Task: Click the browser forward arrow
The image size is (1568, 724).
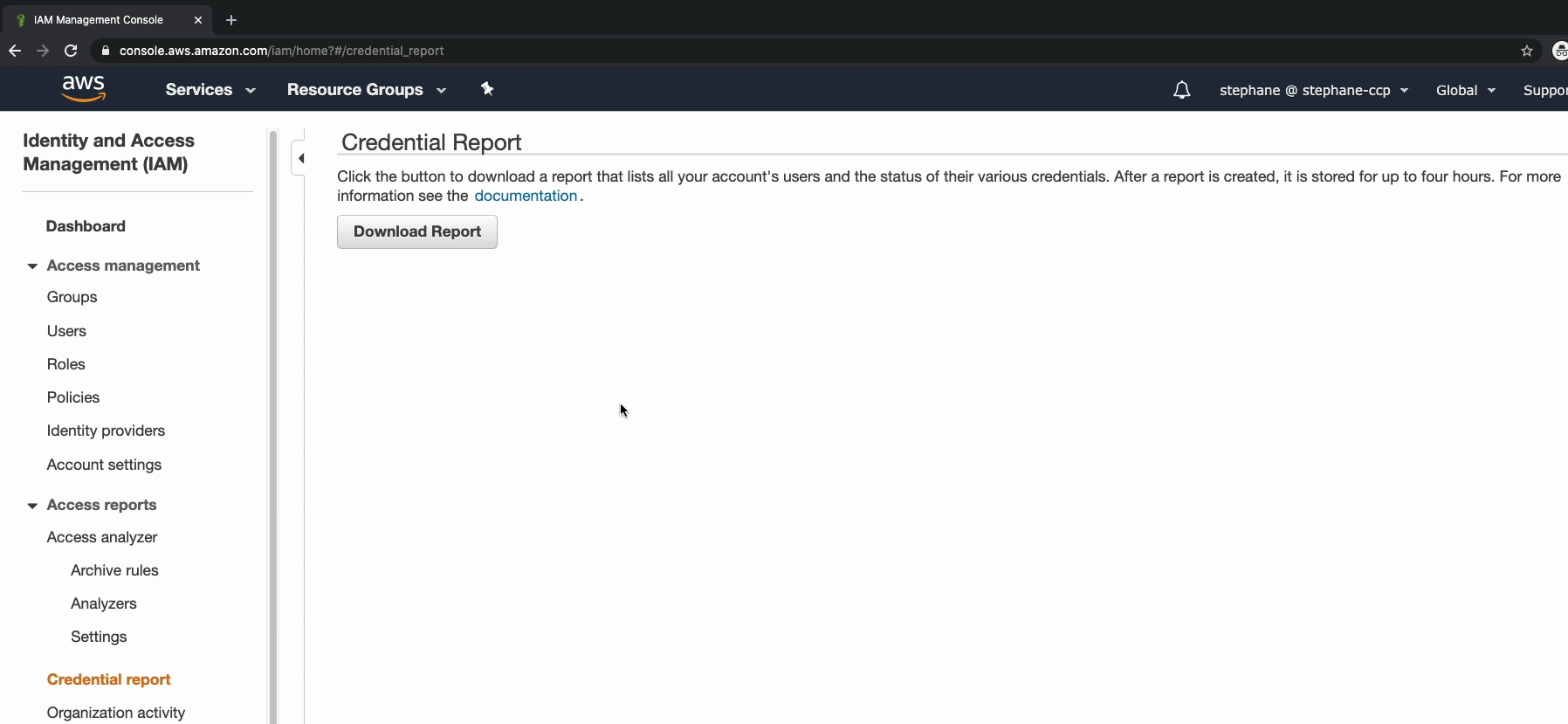Action: tap(43, 51)
